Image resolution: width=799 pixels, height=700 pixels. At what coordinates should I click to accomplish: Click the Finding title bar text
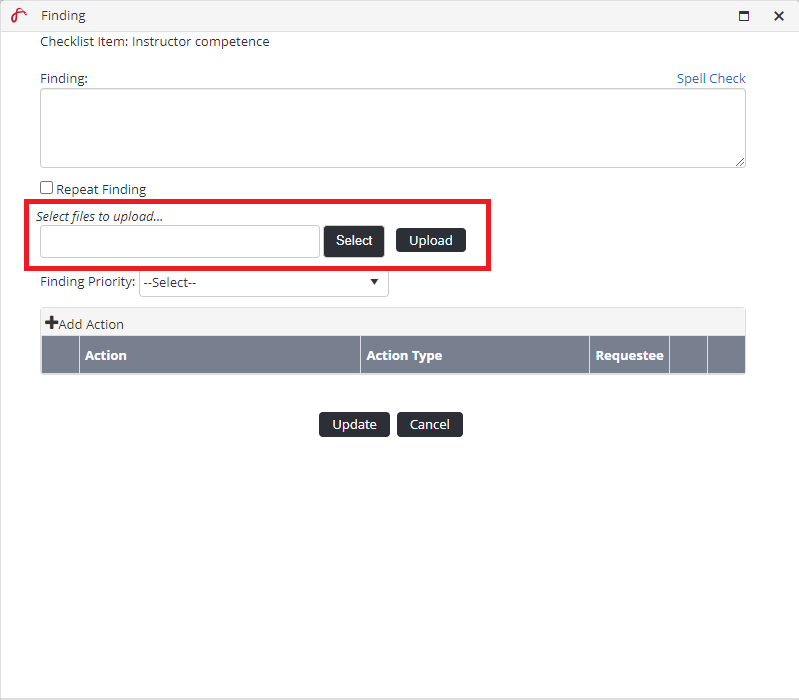pyautogui.click(x=63, y=16)
